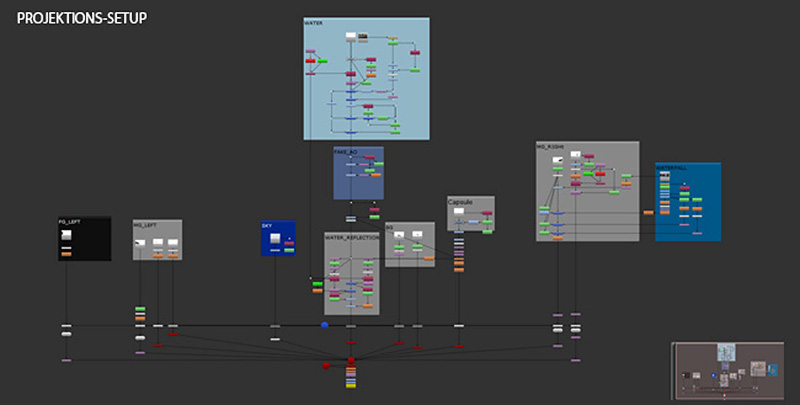Select the orange node left of WATERFALL
The width and height of the screenshot is (800, 405).
(x=648, y=212)
